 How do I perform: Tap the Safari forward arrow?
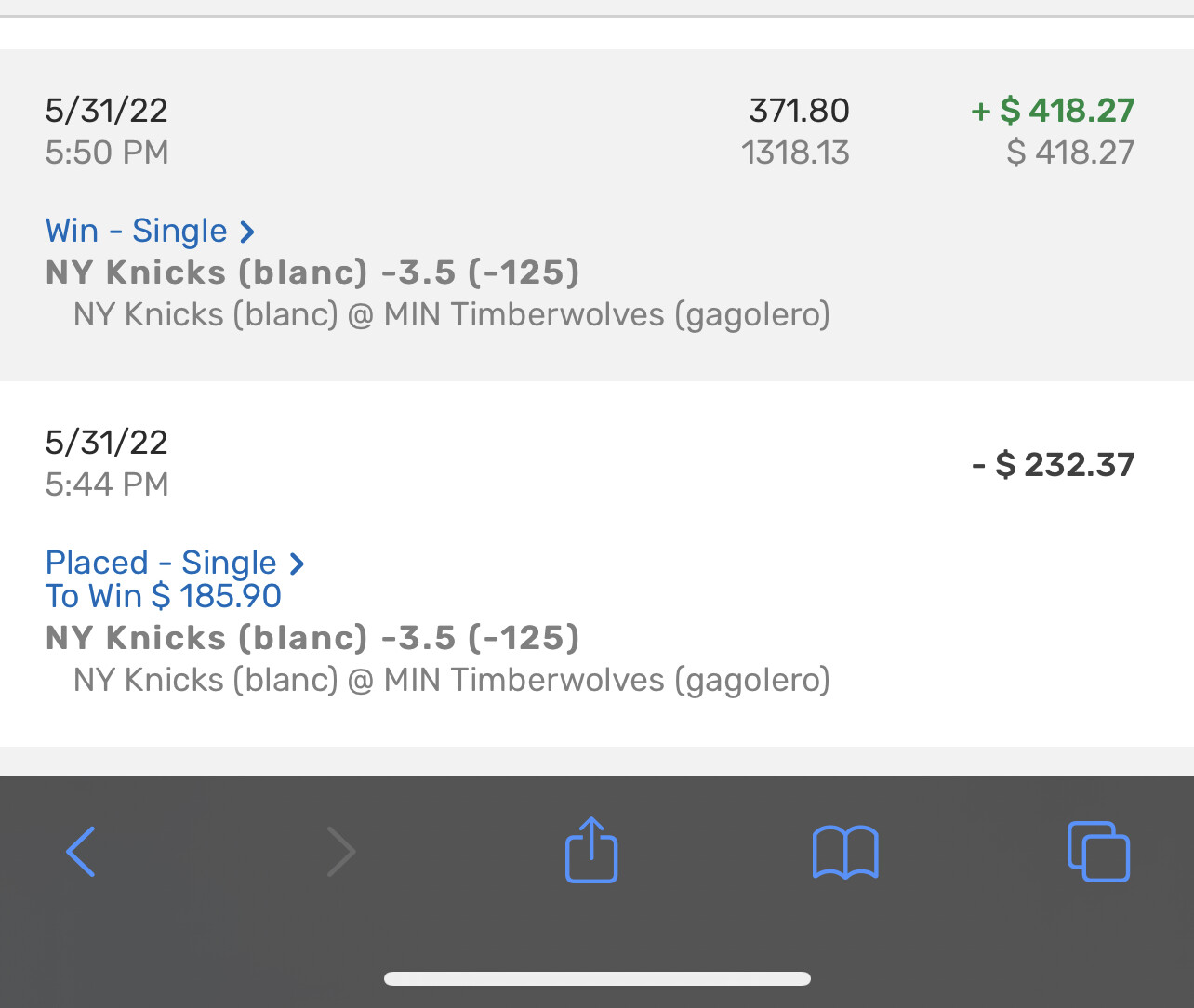point(341,852)
